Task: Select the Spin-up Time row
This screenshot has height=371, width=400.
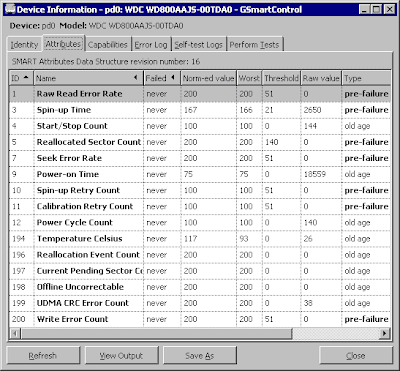Action: [x=200, y=110]
